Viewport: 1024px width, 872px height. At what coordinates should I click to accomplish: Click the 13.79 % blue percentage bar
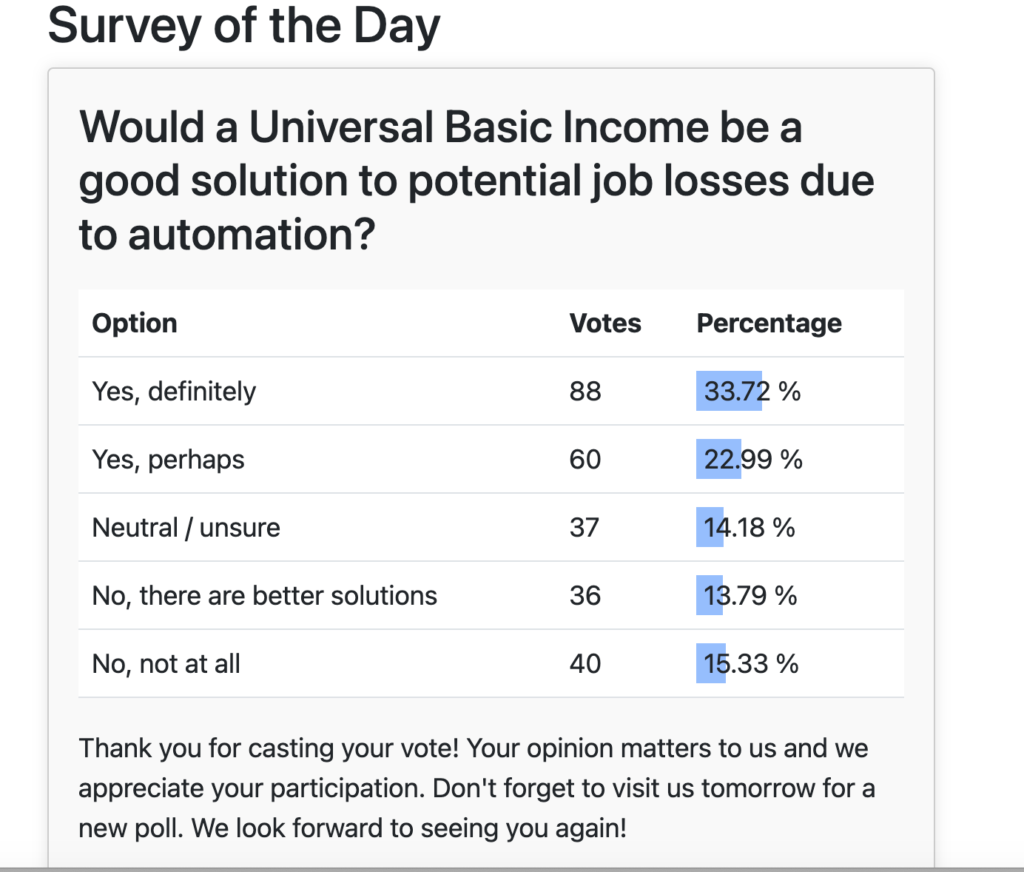click(709, 595)
